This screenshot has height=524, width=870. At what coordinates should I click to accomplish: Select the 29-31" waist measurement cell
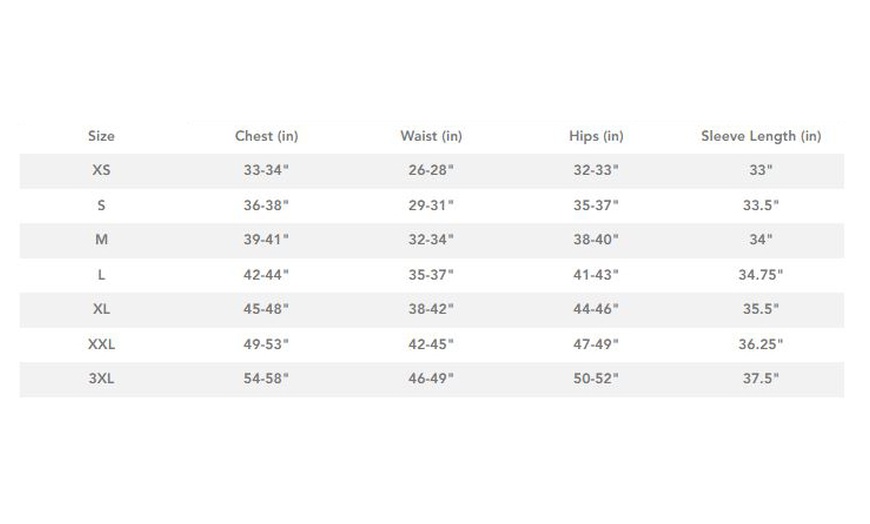click(x=431, y=206)
